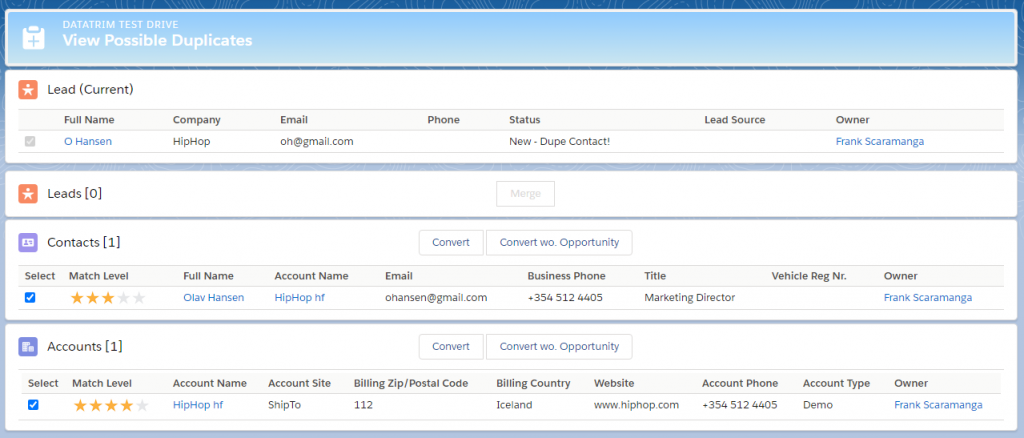Open Frank Scaramanga owner link for lead
The image size is (1024, 438).
(x=880, y=141)
